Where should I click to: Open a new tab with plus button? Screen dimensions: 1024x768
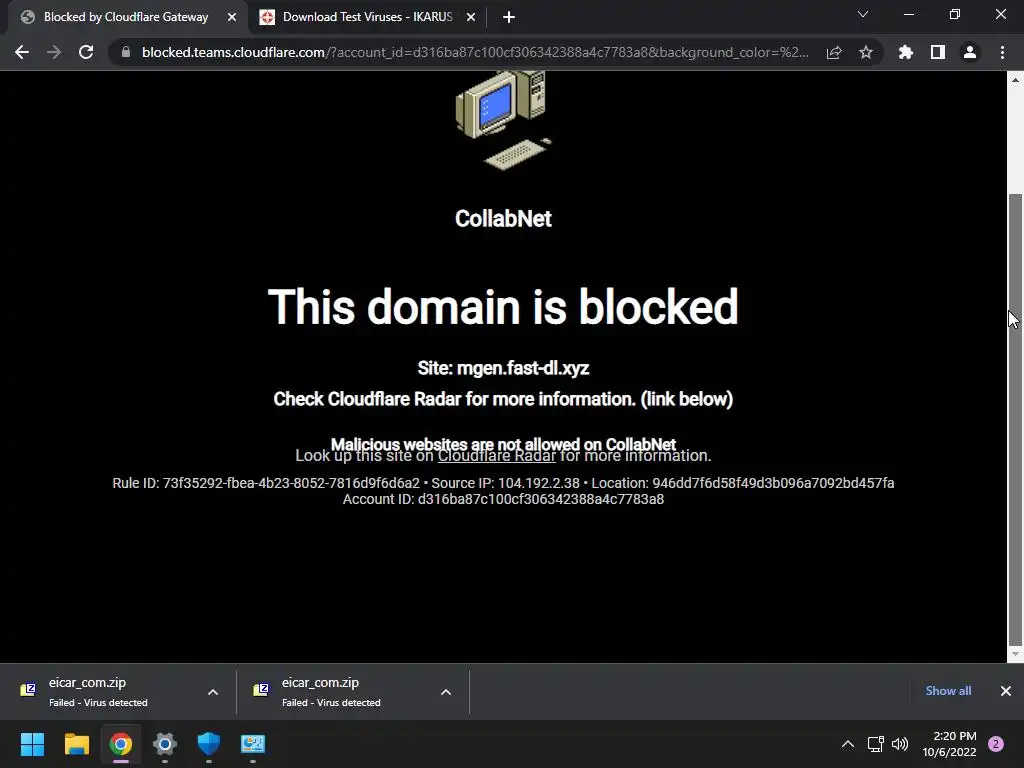pyautogui.click(x=509, y=17)
